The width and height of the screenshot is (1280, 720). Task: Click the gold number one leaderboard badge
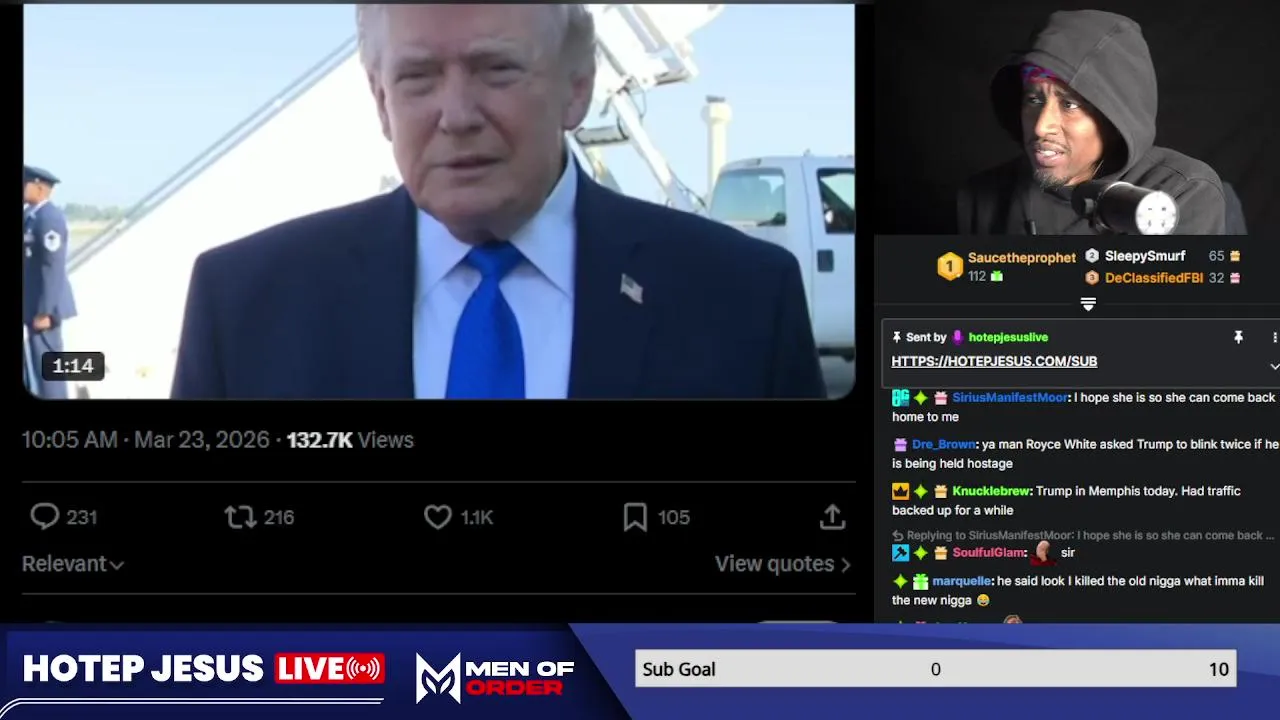tap(949, 266)
